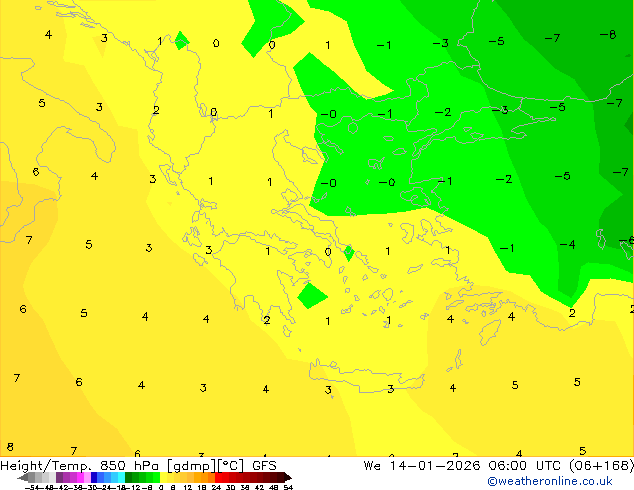Select the dark blue legend swatch near -30

click(x=94, y=477)
